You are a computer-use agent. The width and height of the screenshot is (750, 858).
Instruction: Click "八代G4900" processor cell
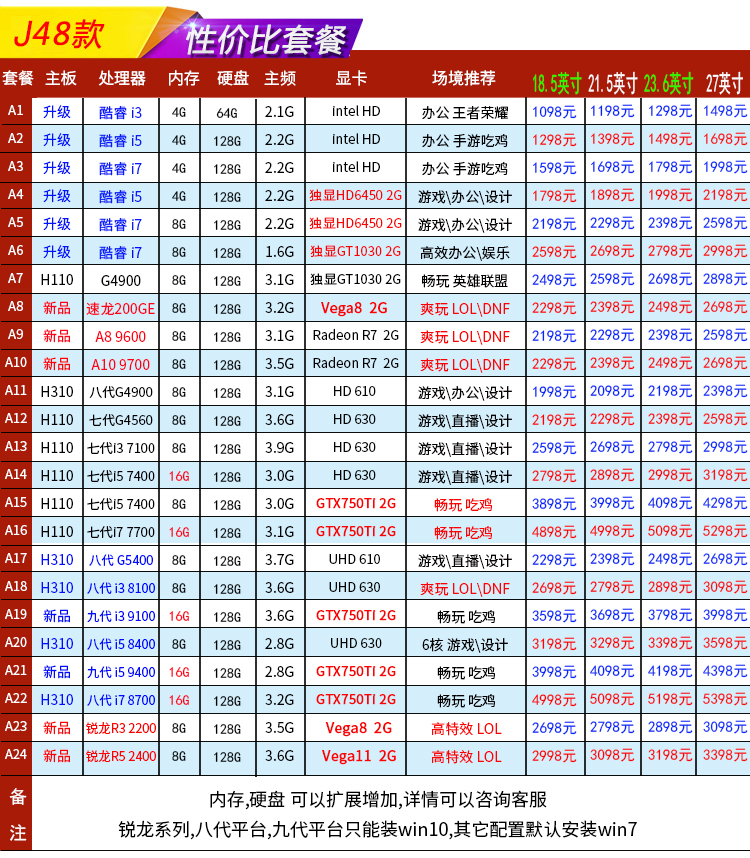(121, 392)
